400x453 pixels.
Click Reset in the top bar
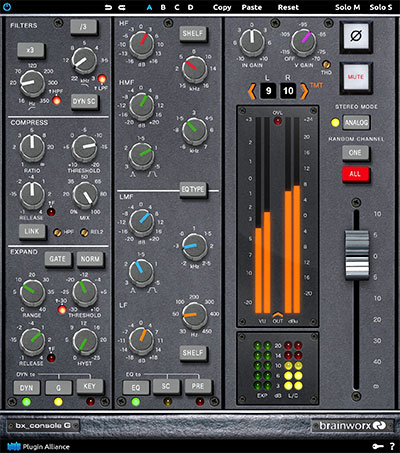point(288,7)
